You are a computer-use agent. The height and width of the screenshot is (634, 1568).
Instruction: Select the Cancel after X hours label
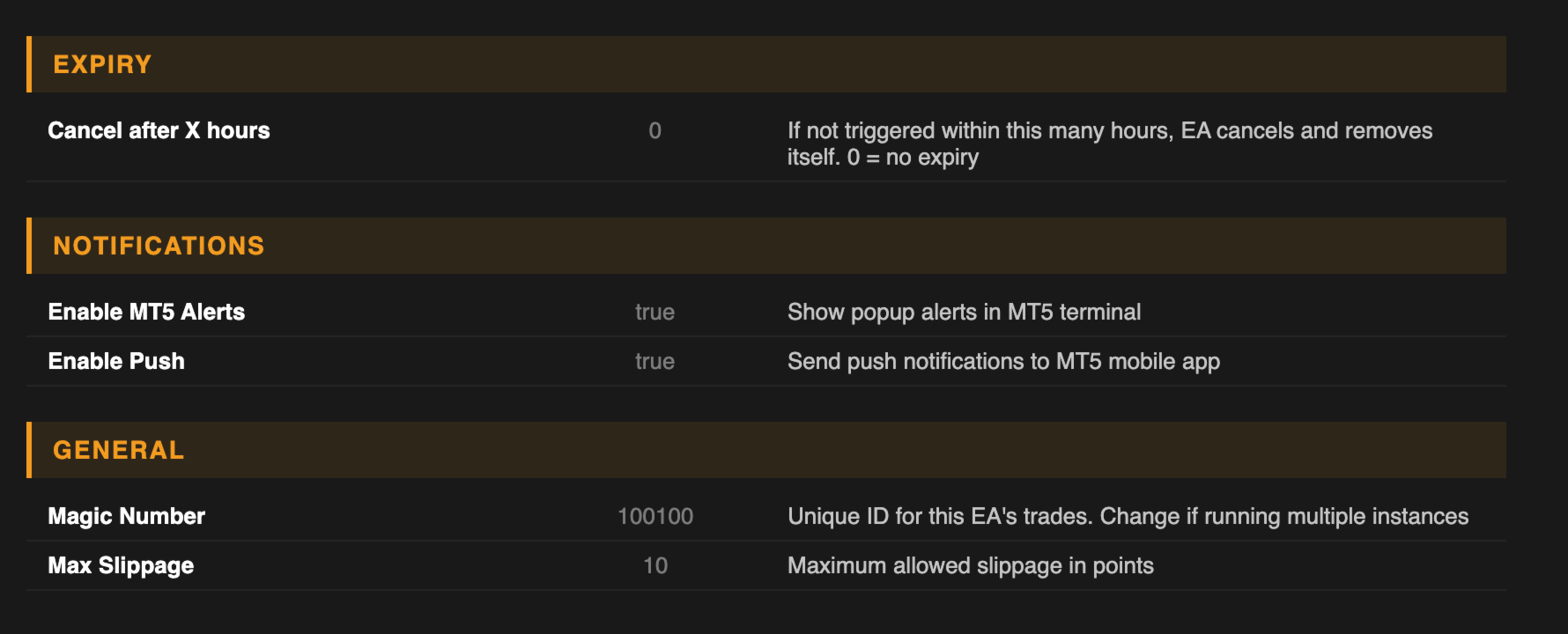click(x=159, y=130)
